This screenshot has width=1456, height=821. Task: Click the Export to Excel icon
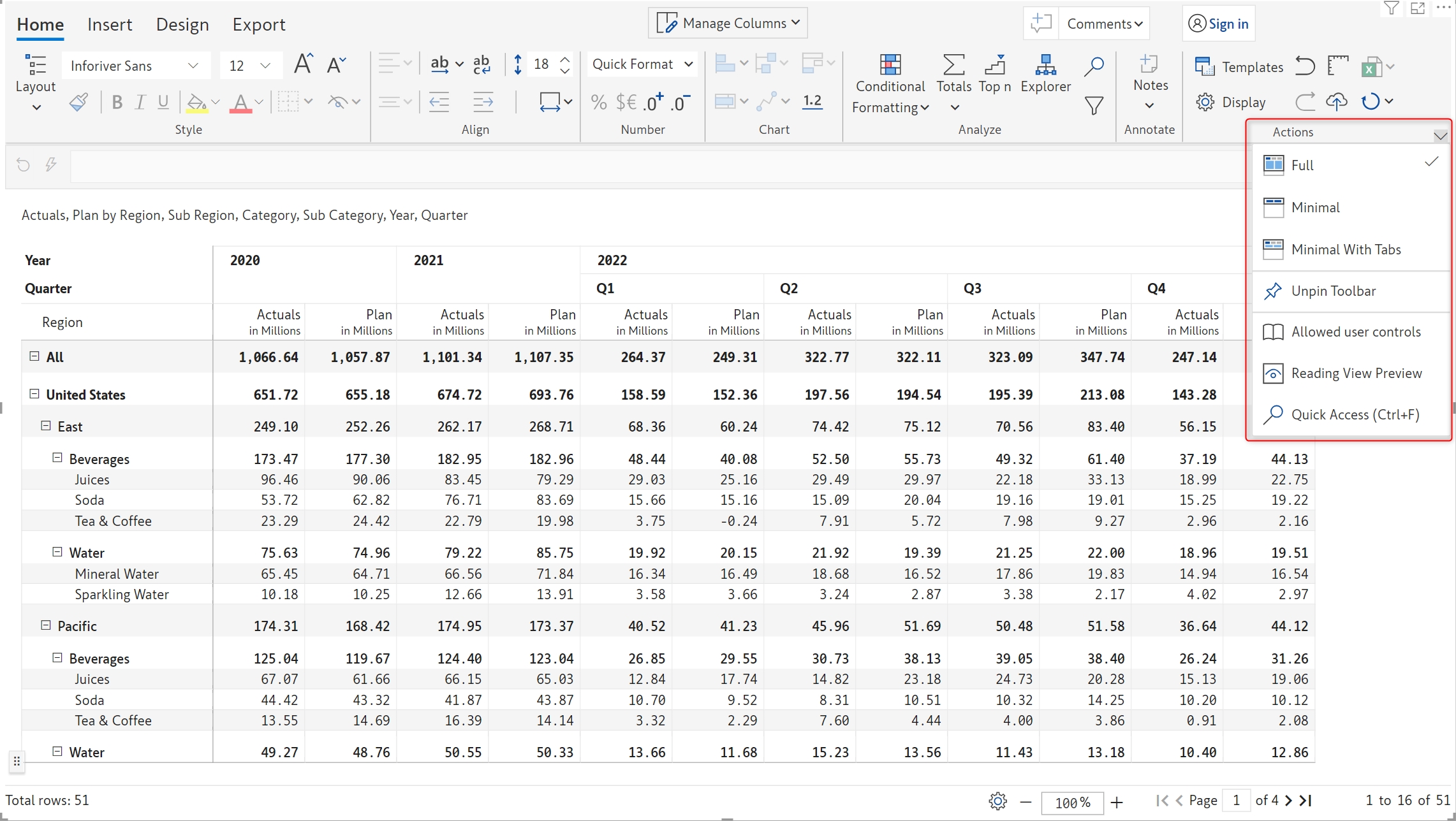click(x=1371, y=67)
